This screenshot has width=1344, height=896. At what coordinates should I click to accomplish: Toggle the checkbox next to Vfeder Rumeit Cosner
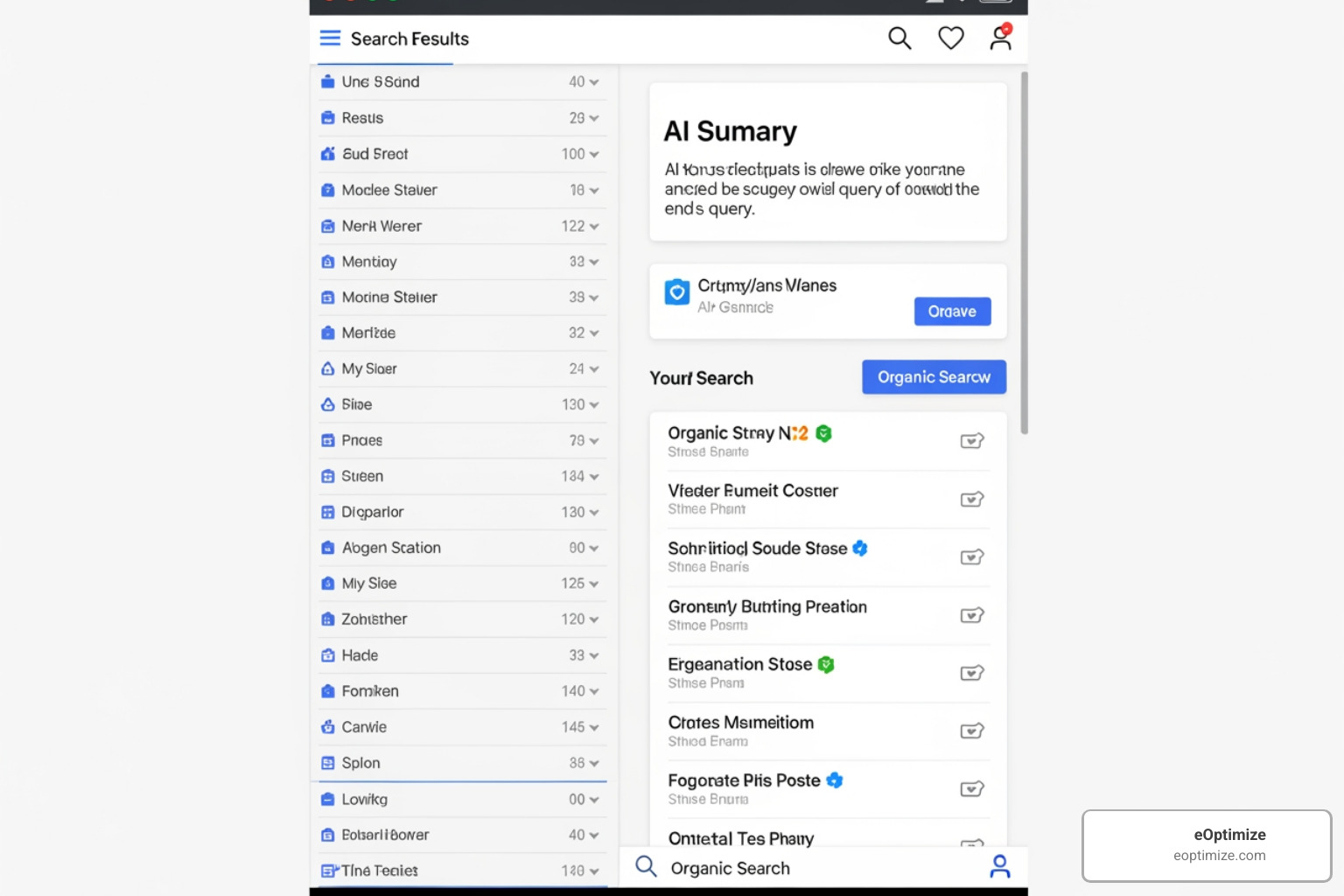point(972,499)
